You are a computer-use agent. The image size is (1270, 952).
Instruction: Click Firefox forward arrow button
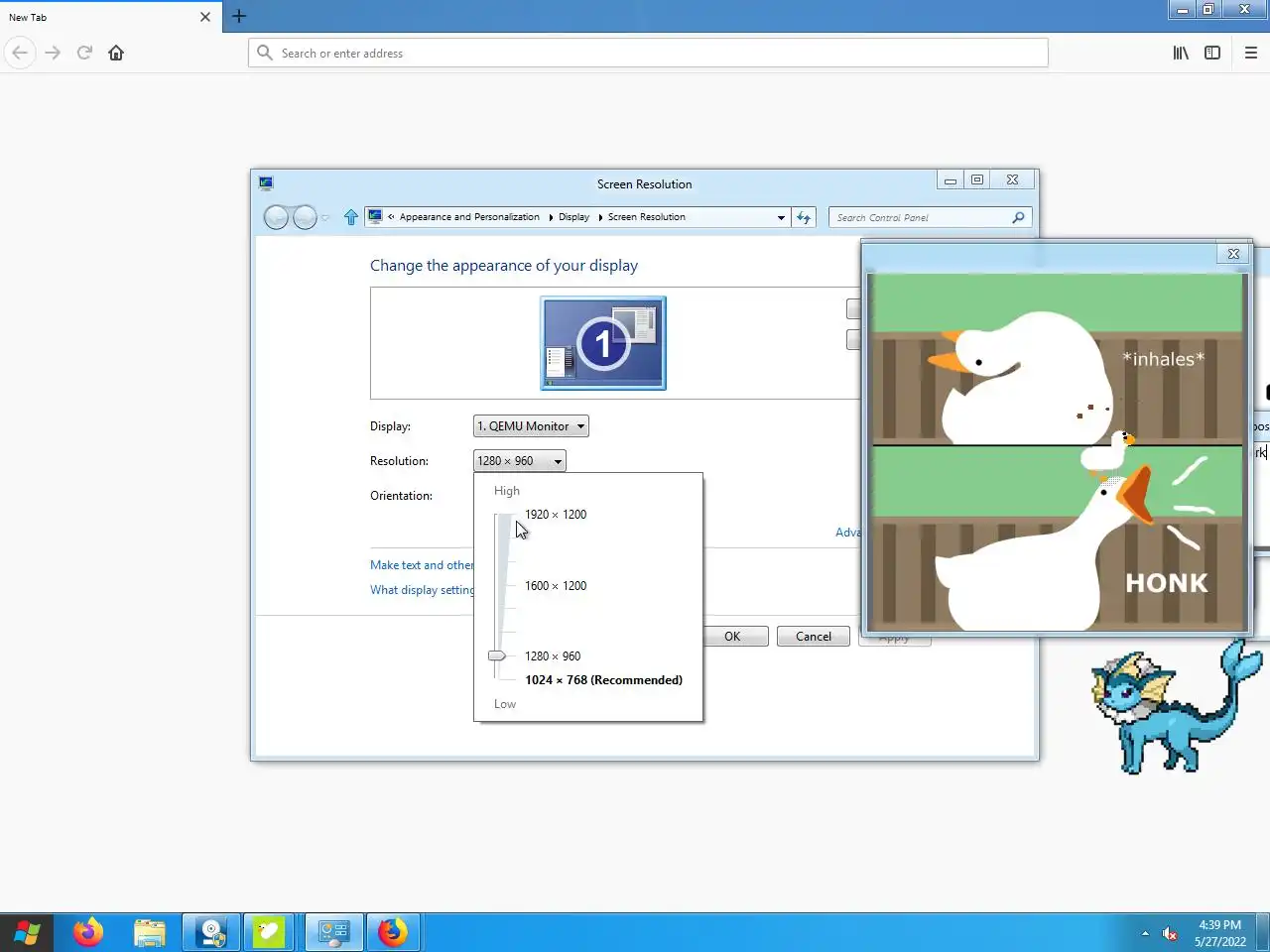click(x=53, y=53)
